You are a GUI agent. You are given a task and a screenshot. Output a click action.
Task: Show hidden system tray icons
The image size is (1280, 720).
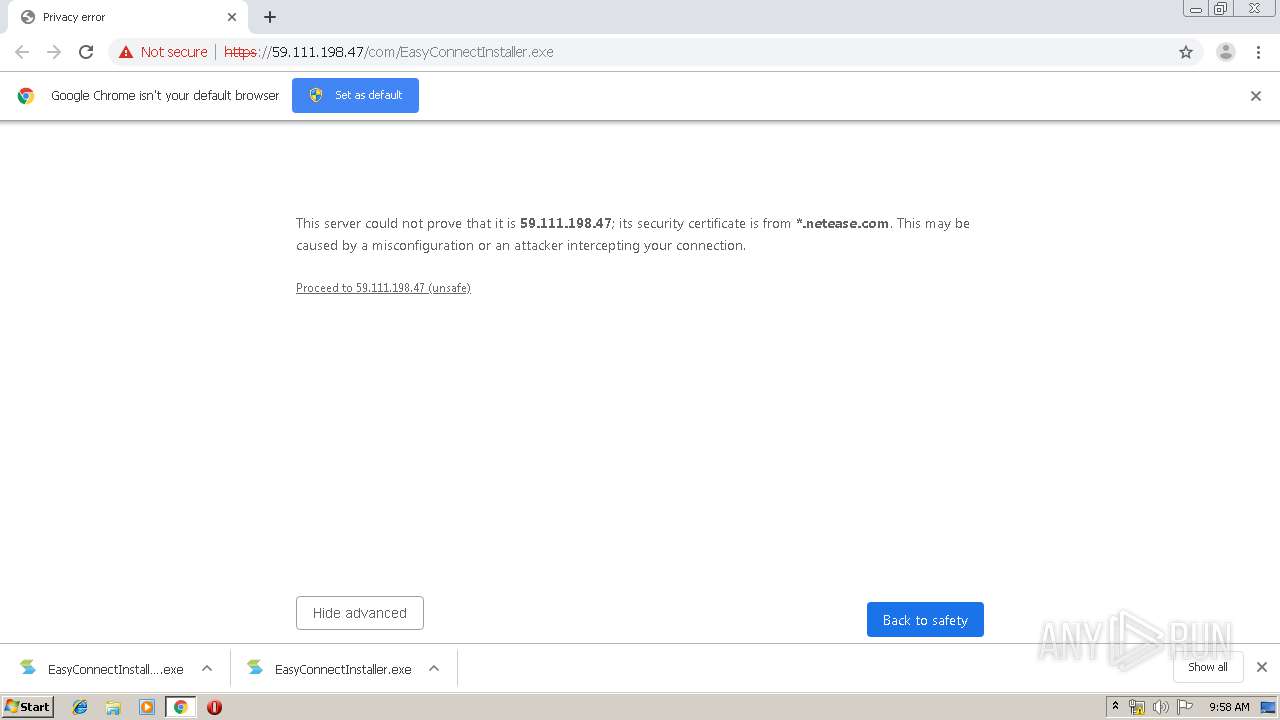1115,707
